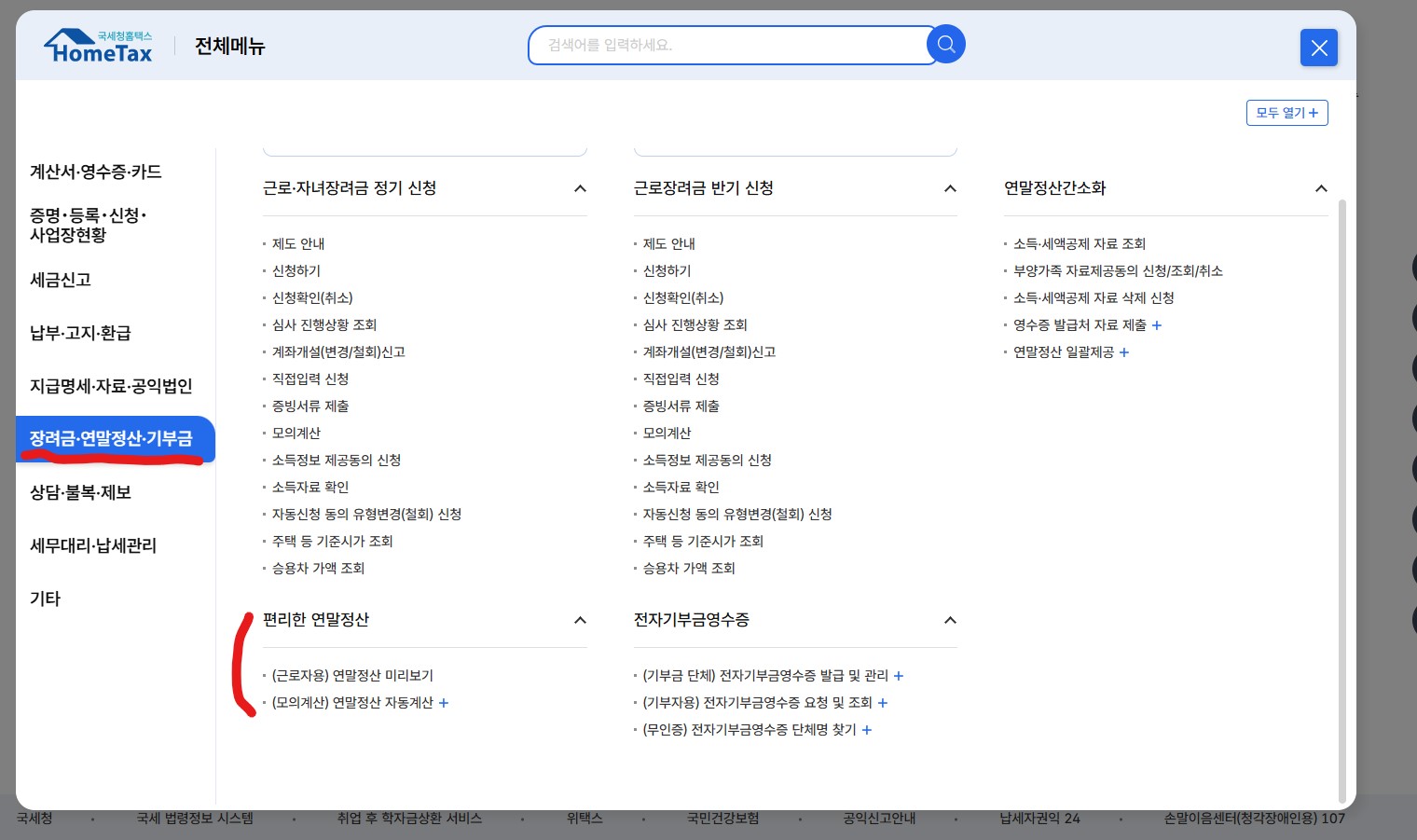Image resolution: width=1417 pixels, height=840 pixels.
Task: Open 자동신청 동의 유형변경(철회) 신청 under 정기
Action: click(x=366, y=515)
